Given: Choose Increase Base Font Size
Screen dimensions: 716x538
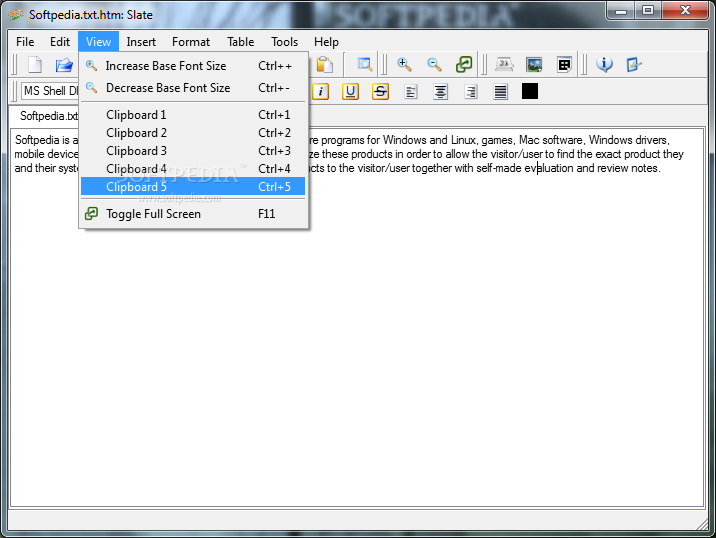Looking at the screenshot, I should tap(193, 66).
